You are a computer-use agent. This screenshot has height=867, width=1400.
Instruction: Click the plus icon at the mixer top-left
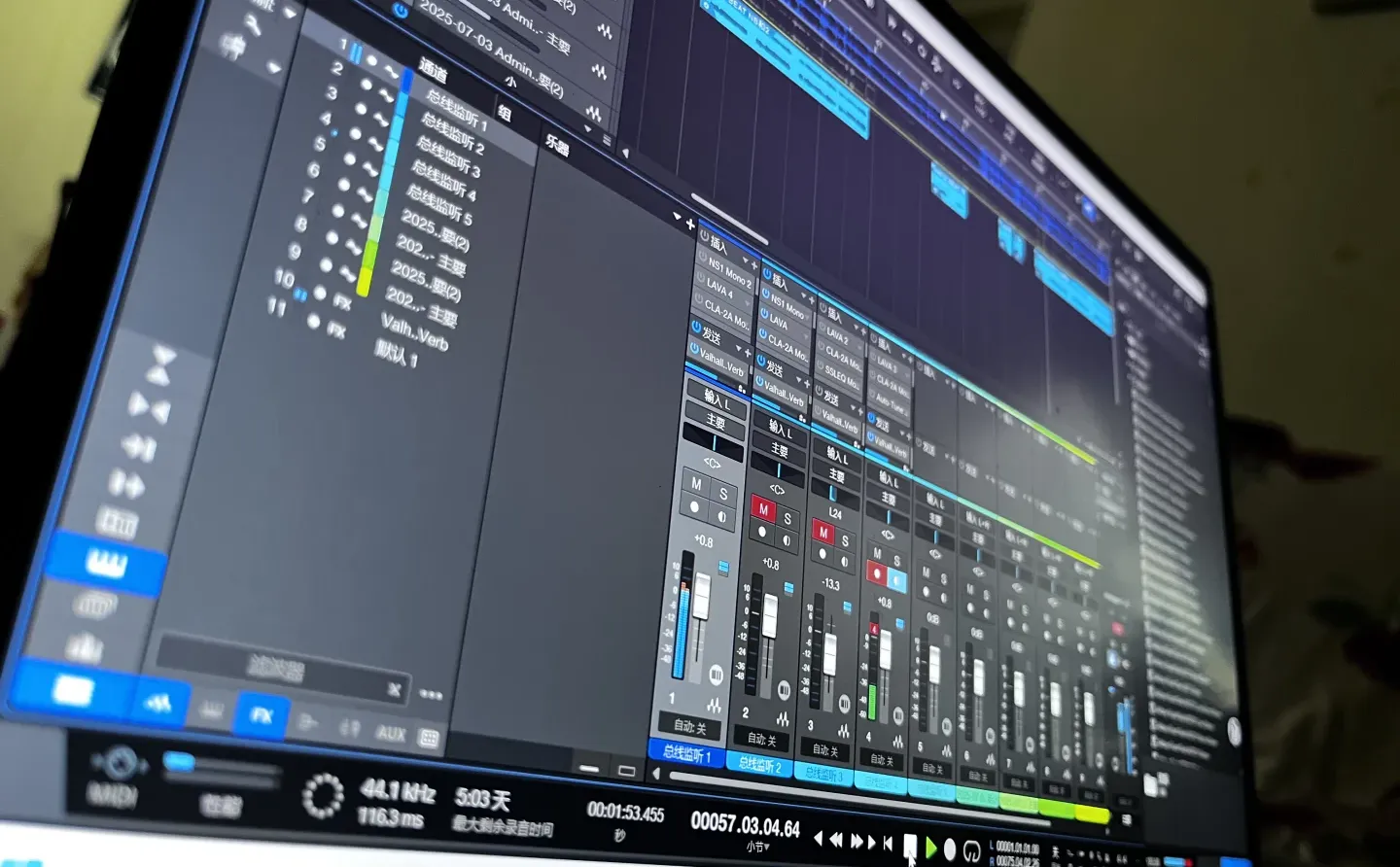coord(690,225)
